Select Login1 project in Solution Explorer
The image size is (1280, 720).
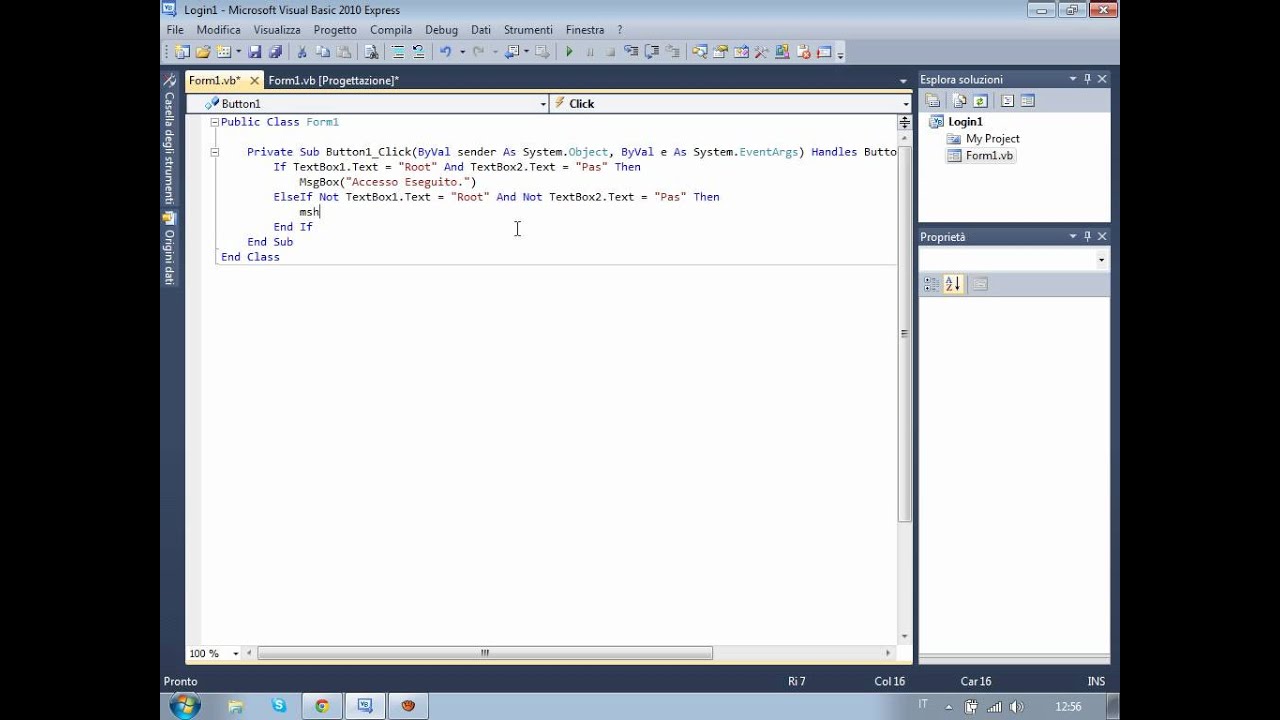click(965, 122)
